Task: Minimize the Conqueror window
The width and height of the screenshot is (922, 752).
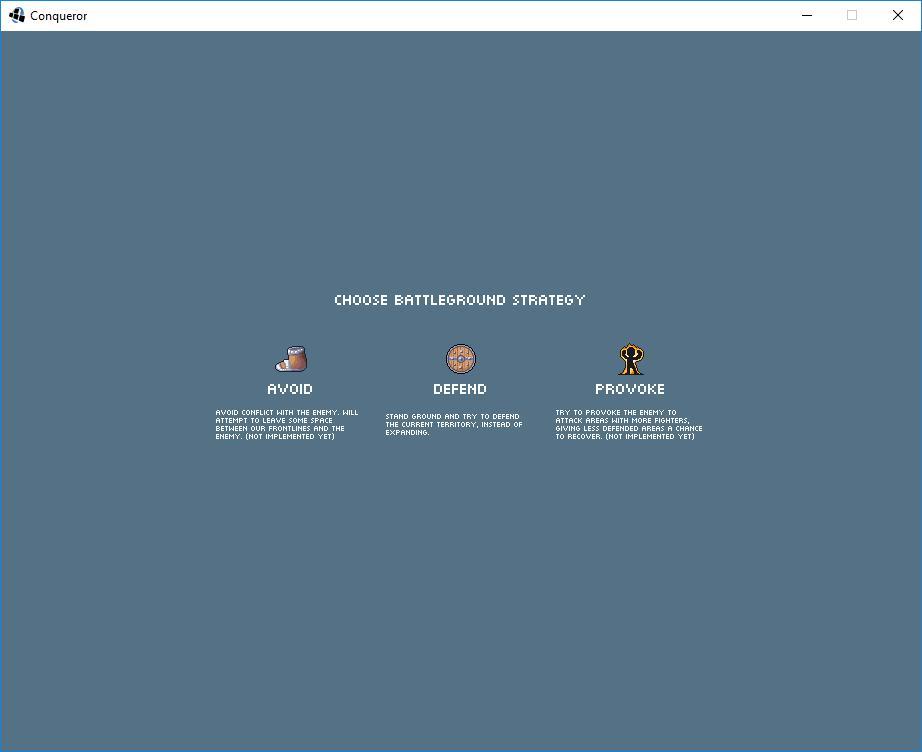Action: [x=807, y=15]
